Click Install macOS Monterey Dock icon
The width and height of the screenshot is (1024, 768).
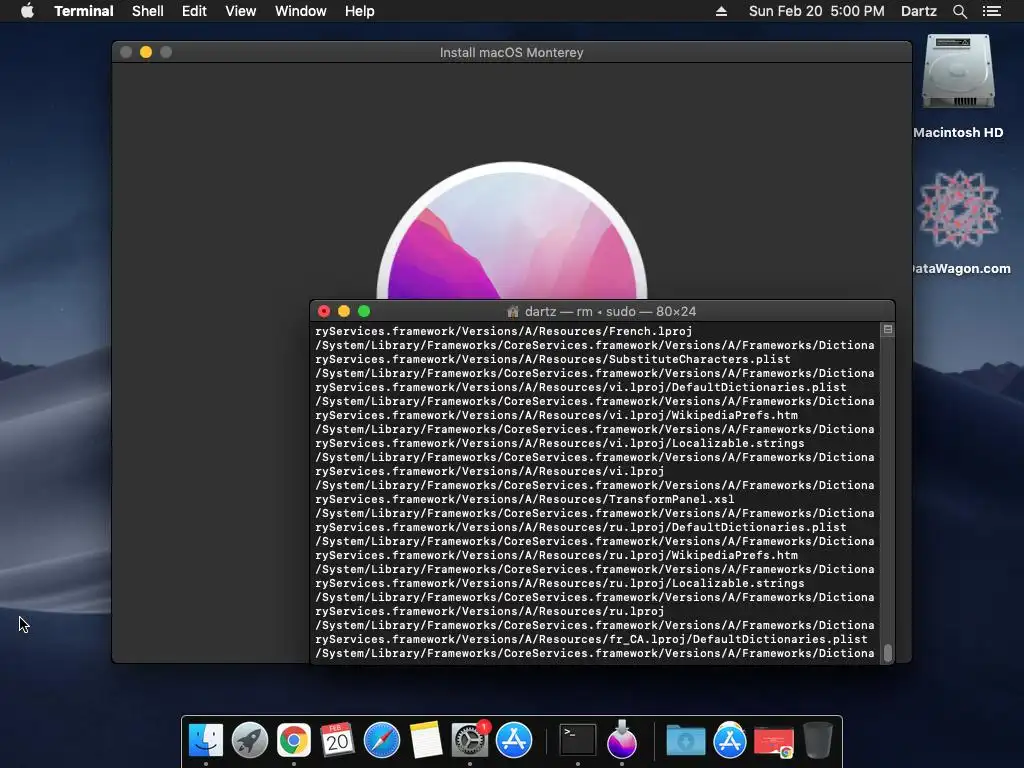click(x=622, y=739)
